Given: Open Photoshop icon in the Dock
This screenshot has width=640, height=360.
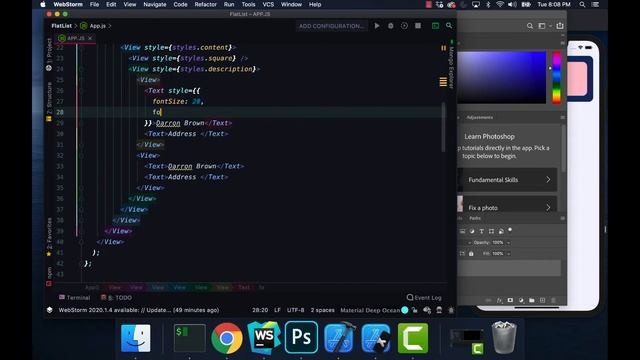Looking at the screenshot, I should tap(301, 337).
